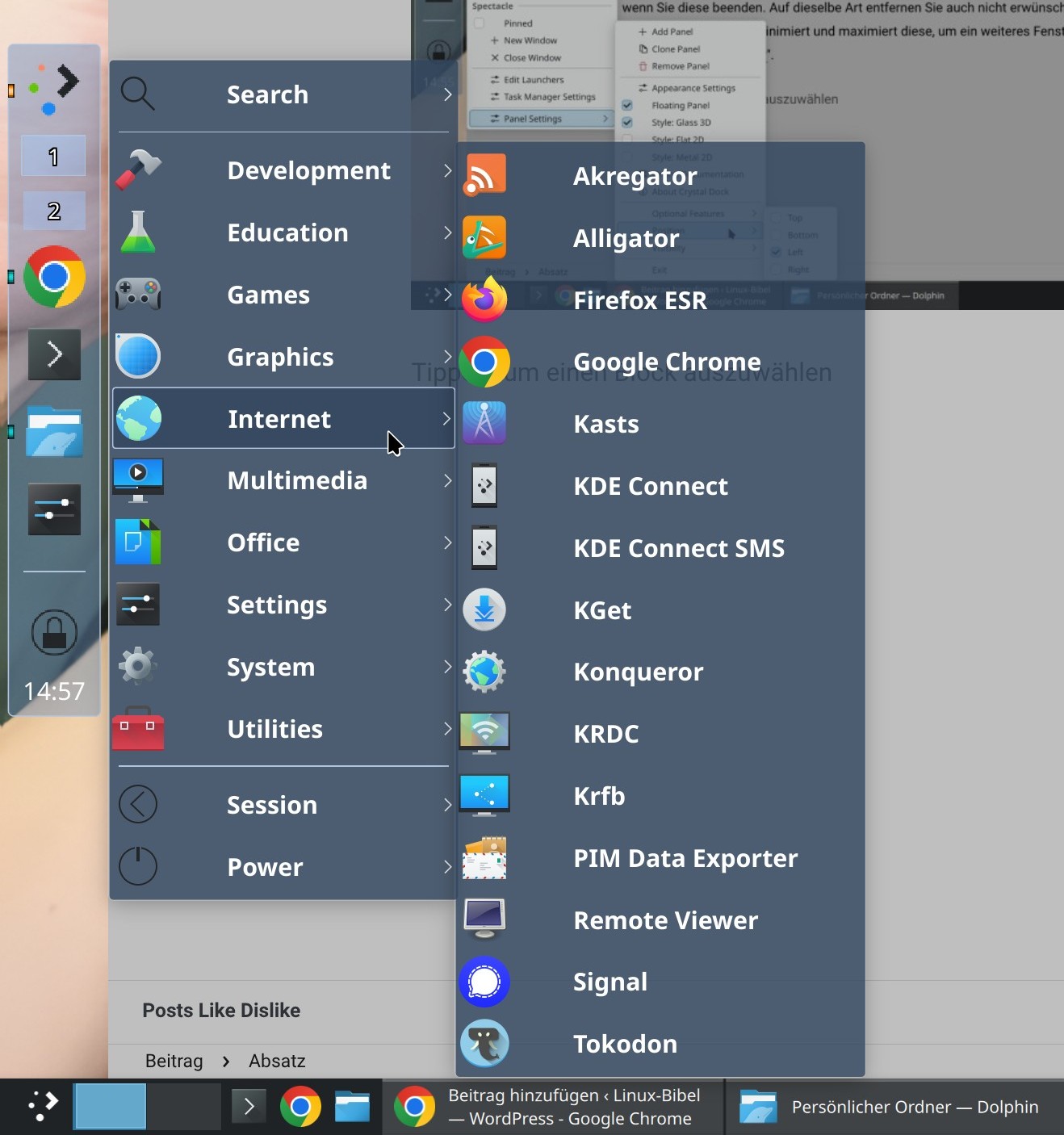Open Konqueror browser
This screenshot has height=1135, width=1064.
pyautogui.click(x=660, y=672)
